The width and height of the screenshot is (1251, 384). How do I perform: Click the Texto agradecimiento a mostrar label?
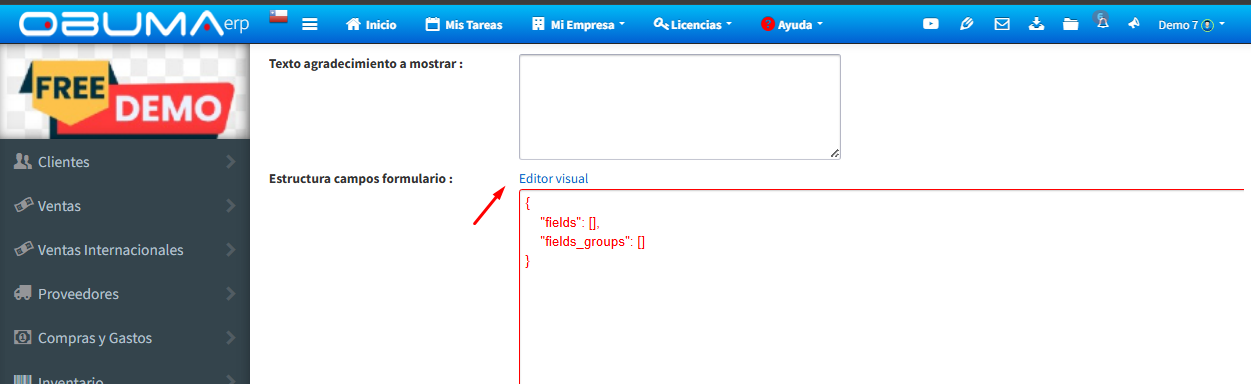pyautogui.click(x=366, y=64)
